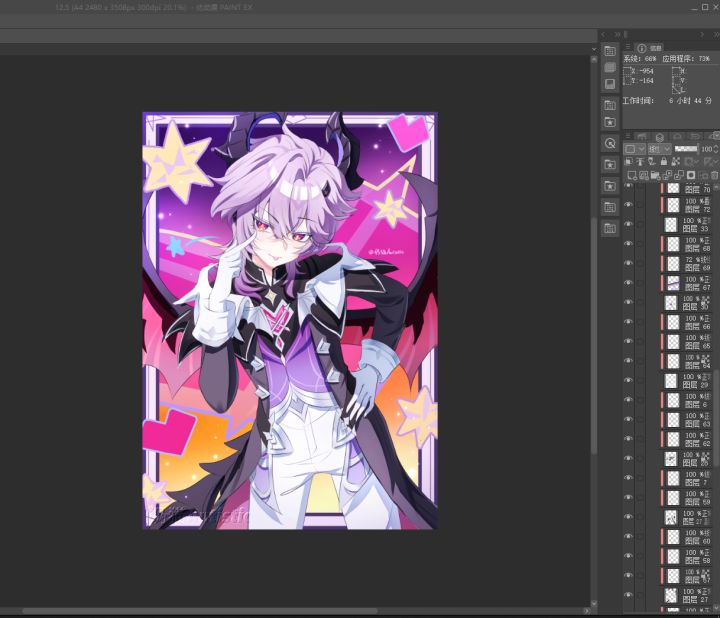Click the opacity value stepper arrows

(x=715, y=148)
